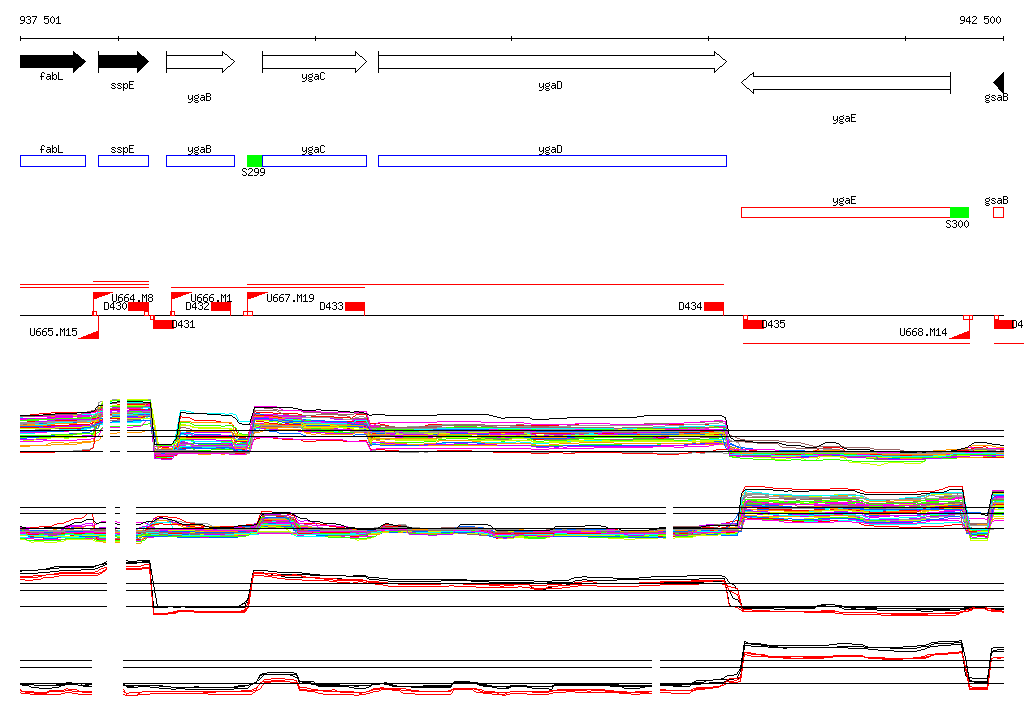Click the green S299 segment box
Image resolution: width=1024 pixels, height=714 pixels.
pyautogui.click(x=255, y=161)
